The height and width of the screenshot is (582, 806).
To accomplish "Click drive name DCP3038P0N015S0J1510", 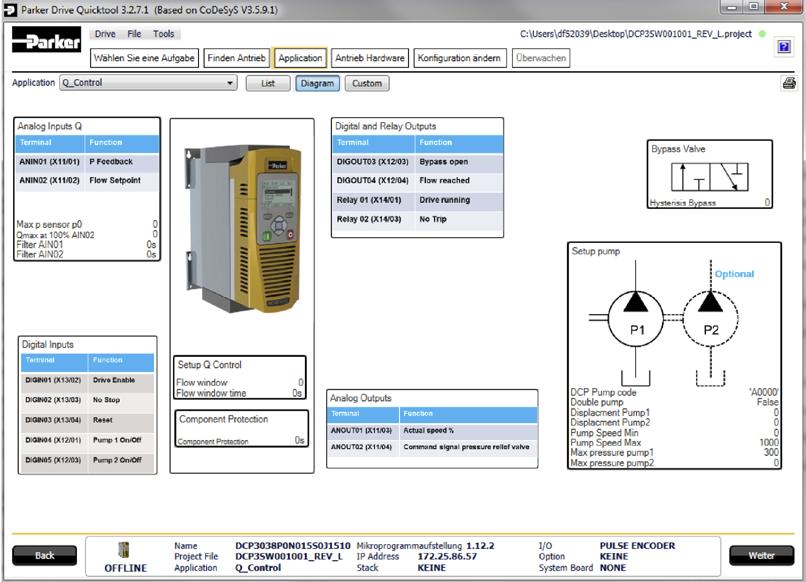I will 292,545.
